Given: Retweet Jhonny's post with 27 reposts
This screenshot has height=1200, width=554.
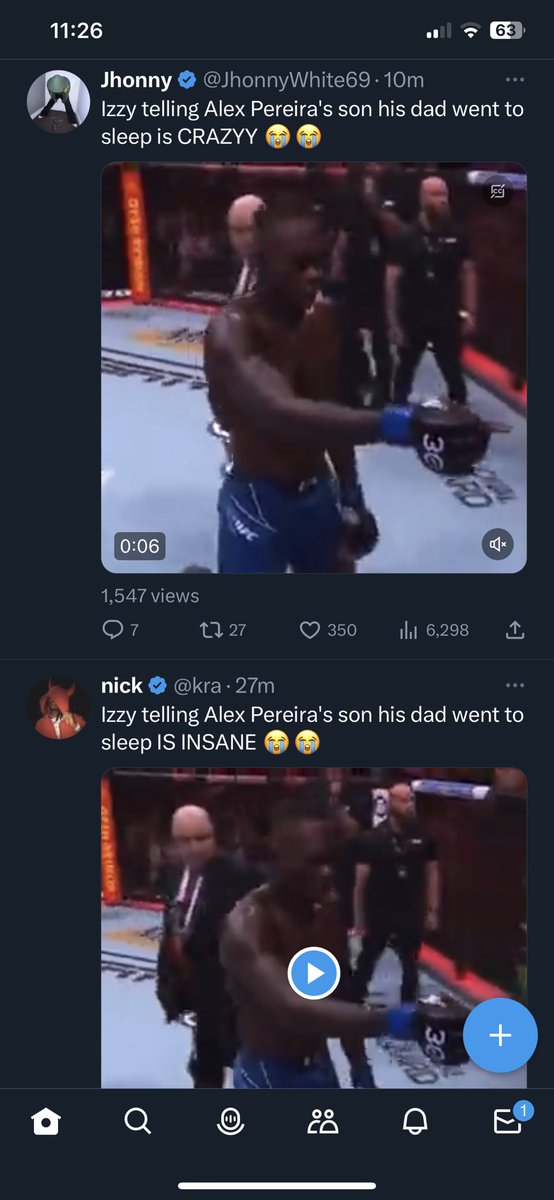Looking at the screenshot, I should [x=211, y=630].
